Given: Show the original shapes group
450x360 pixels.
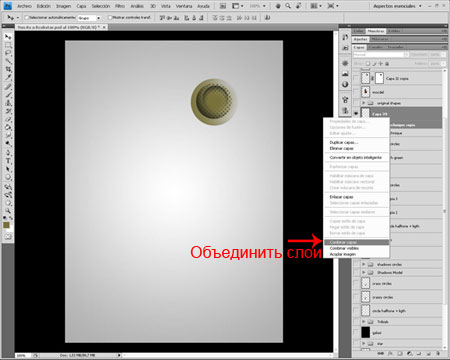Looking at the screenshot, I should point(356,103).
